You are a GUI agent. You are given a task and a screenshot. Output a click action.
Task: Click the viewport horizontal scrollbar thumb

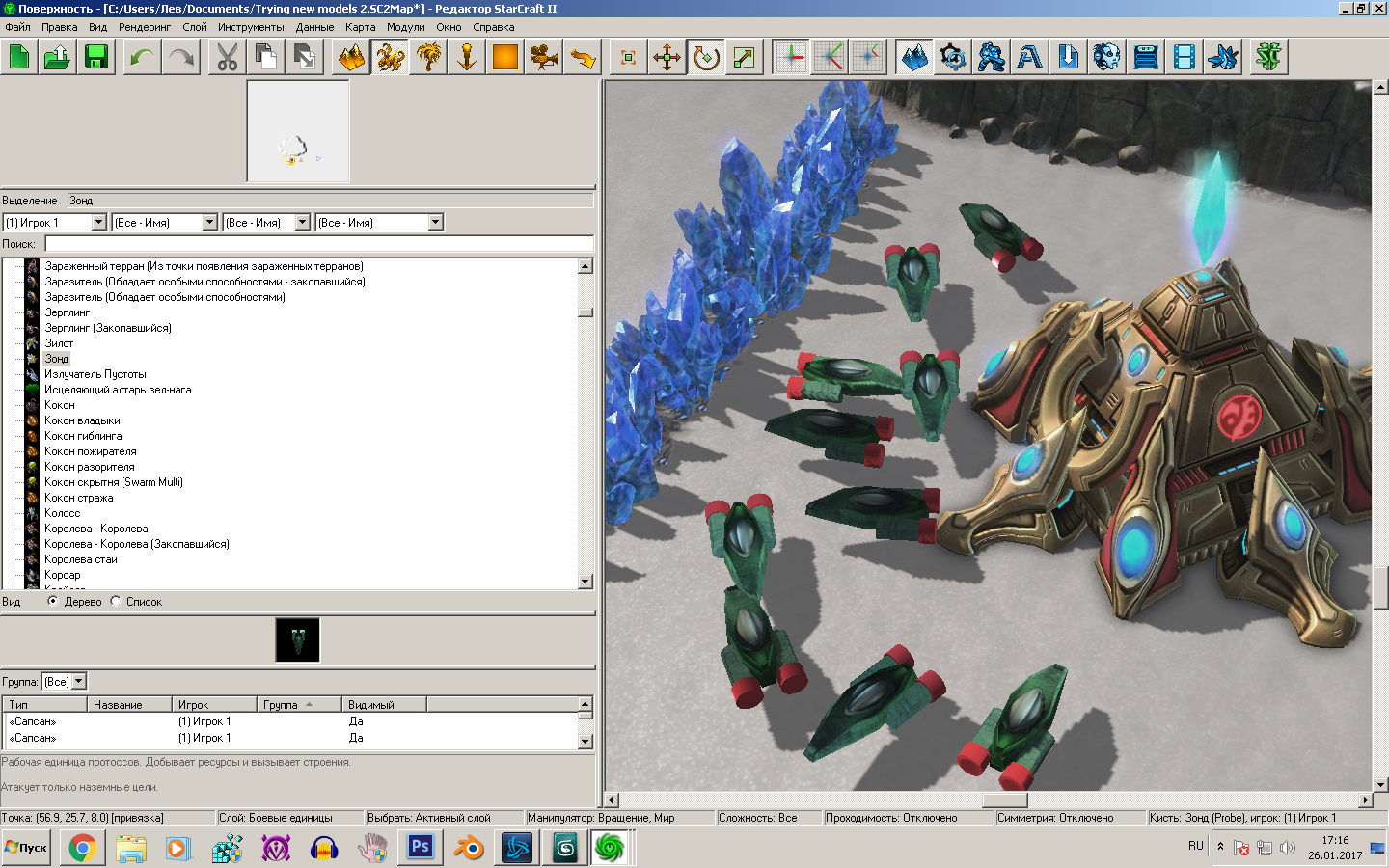(x=1004, y=800)
